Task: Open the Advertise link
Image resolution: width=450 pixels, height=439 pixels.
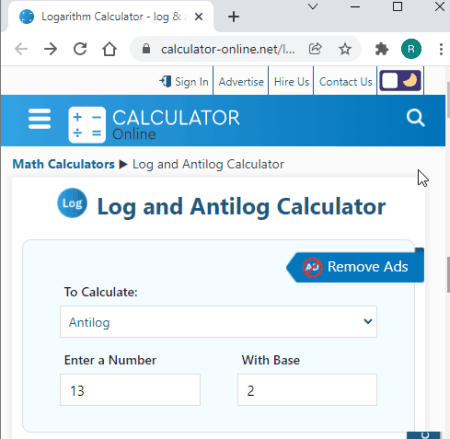Action: coord(241,82)
